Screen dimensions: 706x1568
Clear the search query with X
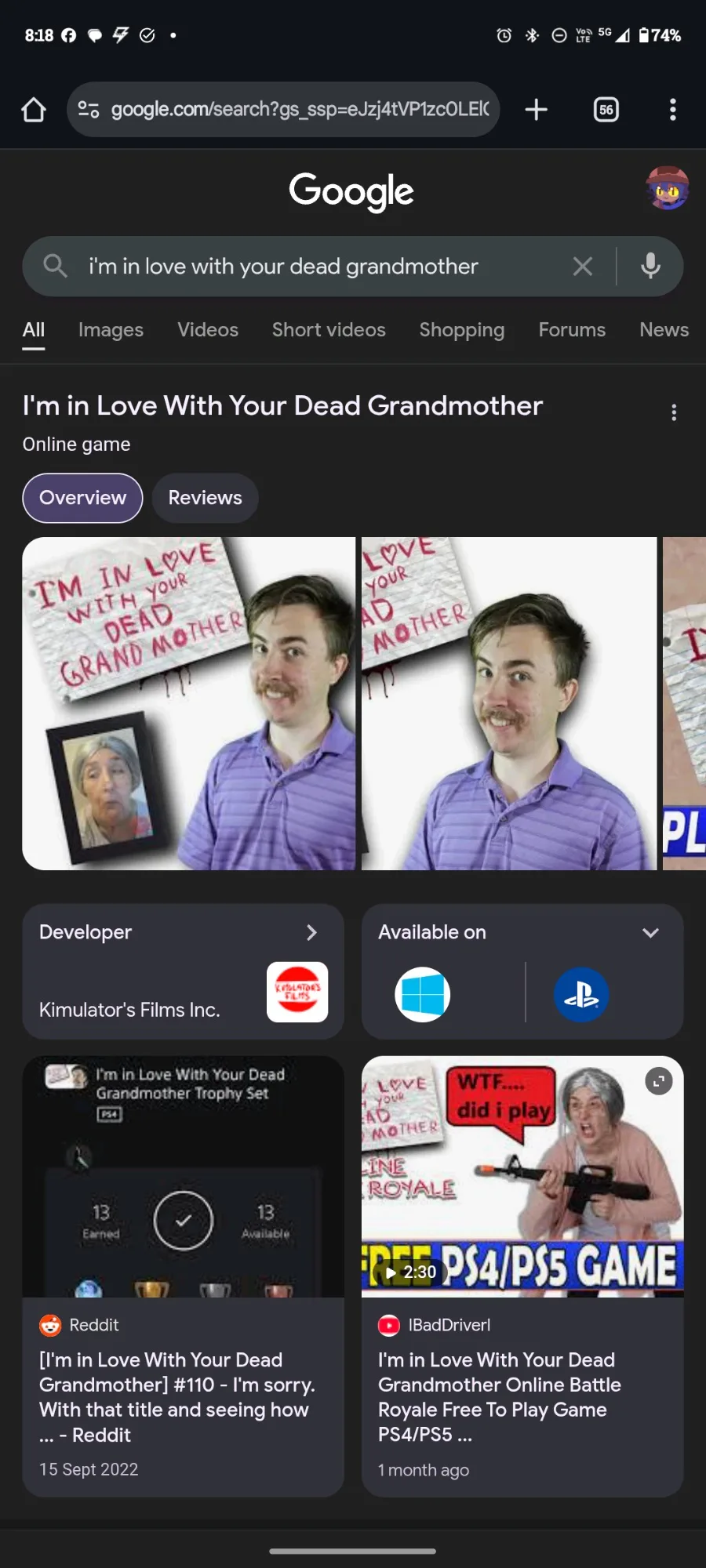[582, 267]
